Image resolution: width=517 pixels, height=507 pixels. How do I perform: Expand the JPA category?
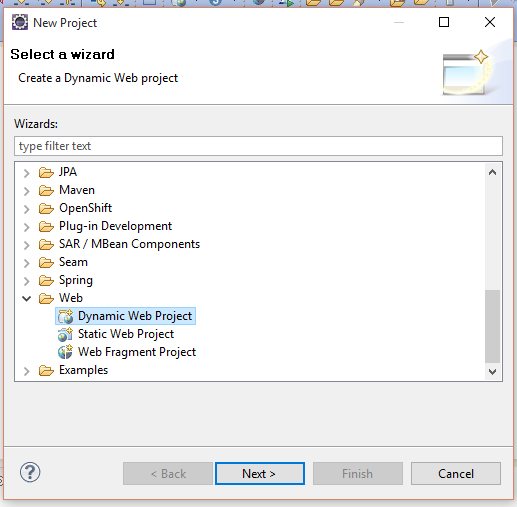coord(27,173)
